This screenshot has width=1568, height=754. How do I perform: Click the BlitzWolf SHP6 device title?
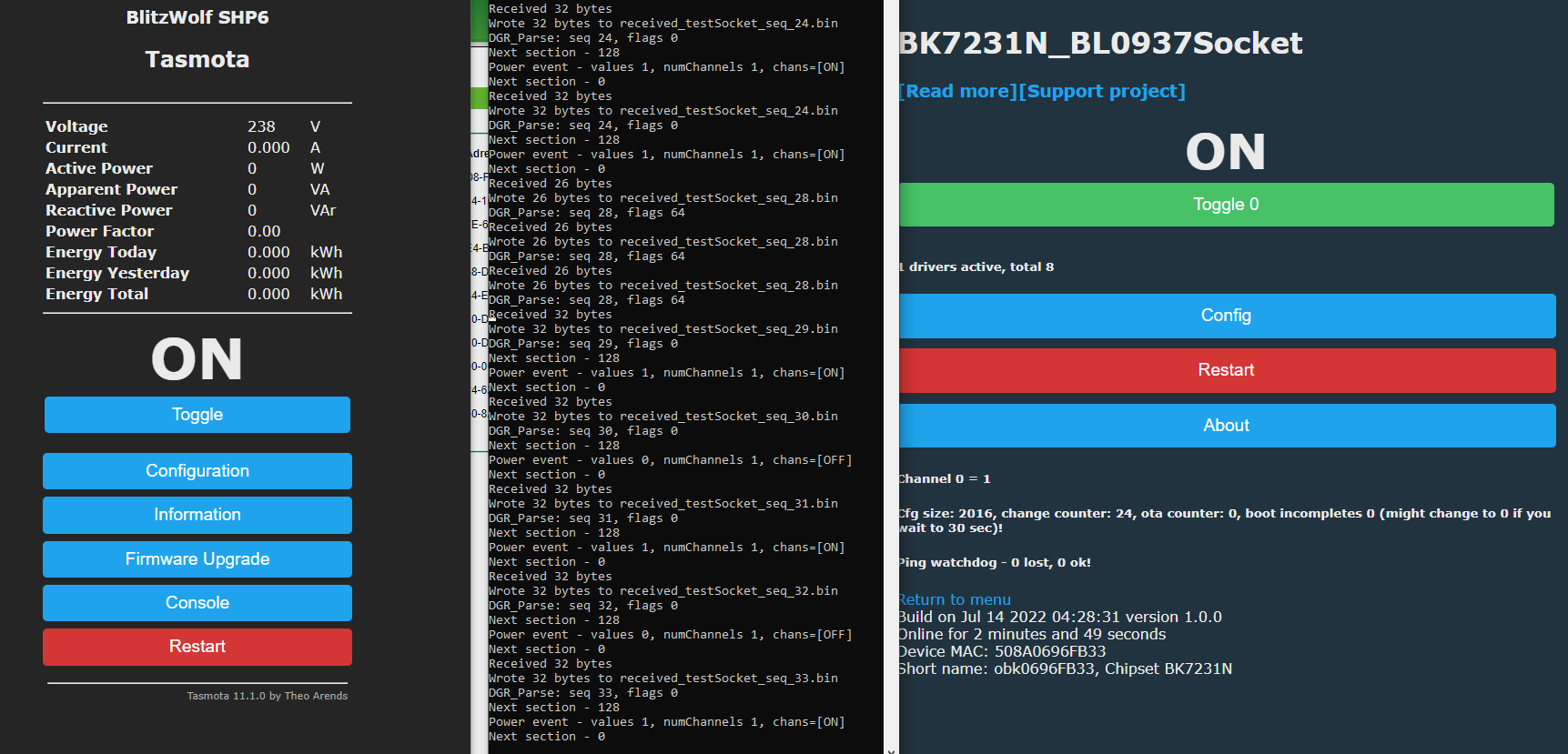click(x=197, y=17)
